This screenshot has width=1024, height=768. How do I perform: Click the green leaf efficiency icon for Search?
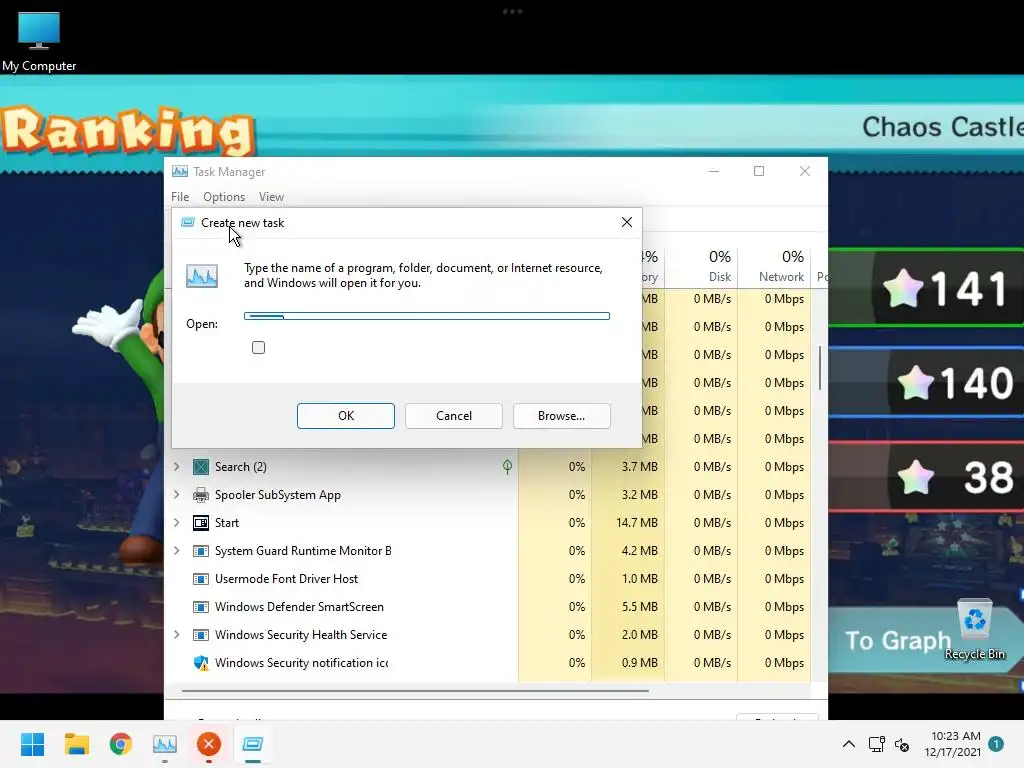507,466
